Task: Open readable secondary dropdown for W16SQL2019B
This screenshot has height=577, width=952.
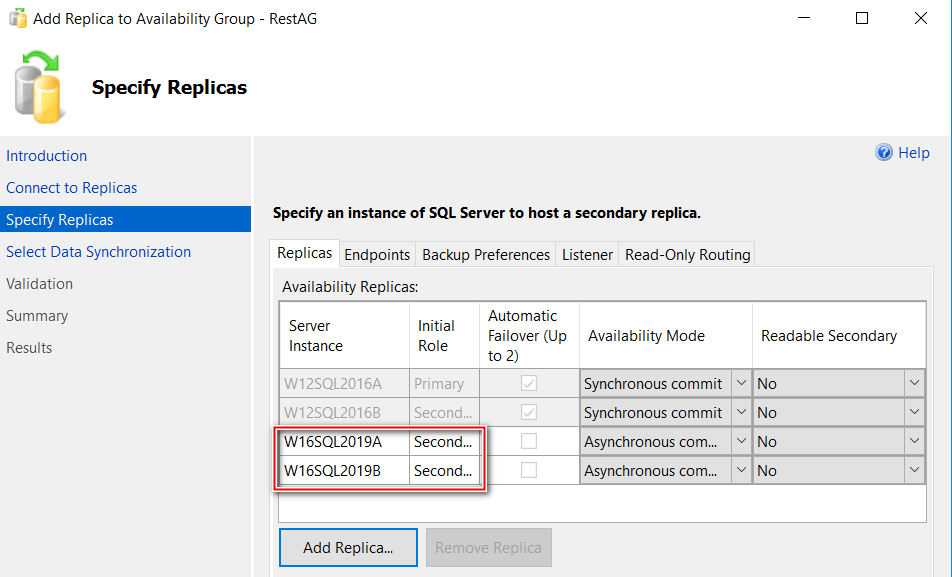Action: point(914,470)
